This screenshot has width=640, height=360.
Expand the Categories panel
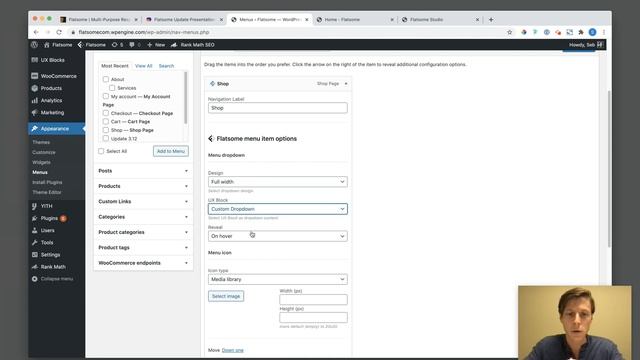pos(143,217)
